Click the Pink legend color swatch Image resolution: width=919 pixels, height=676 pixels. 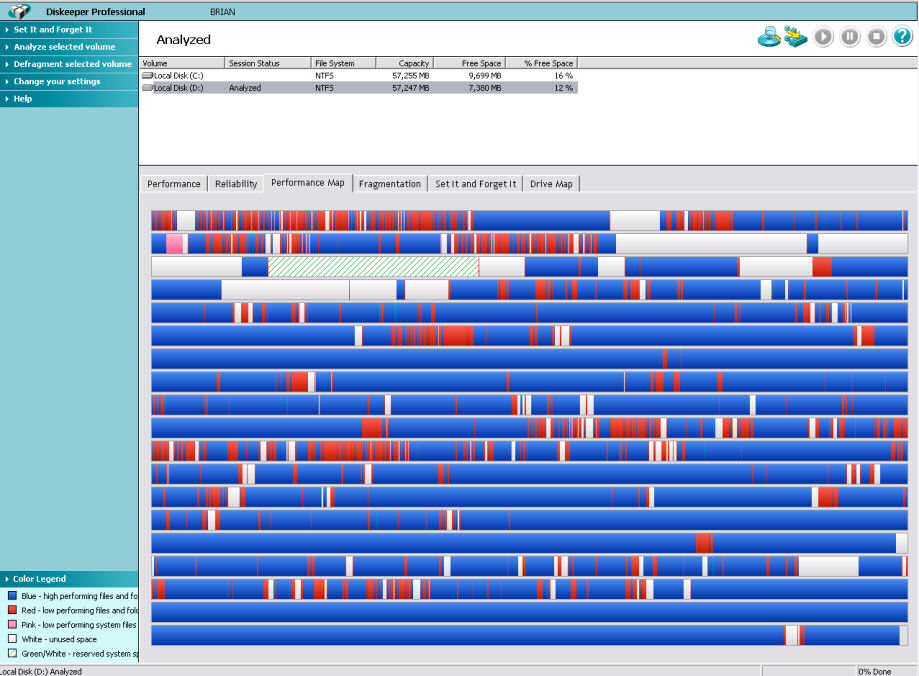12,624
